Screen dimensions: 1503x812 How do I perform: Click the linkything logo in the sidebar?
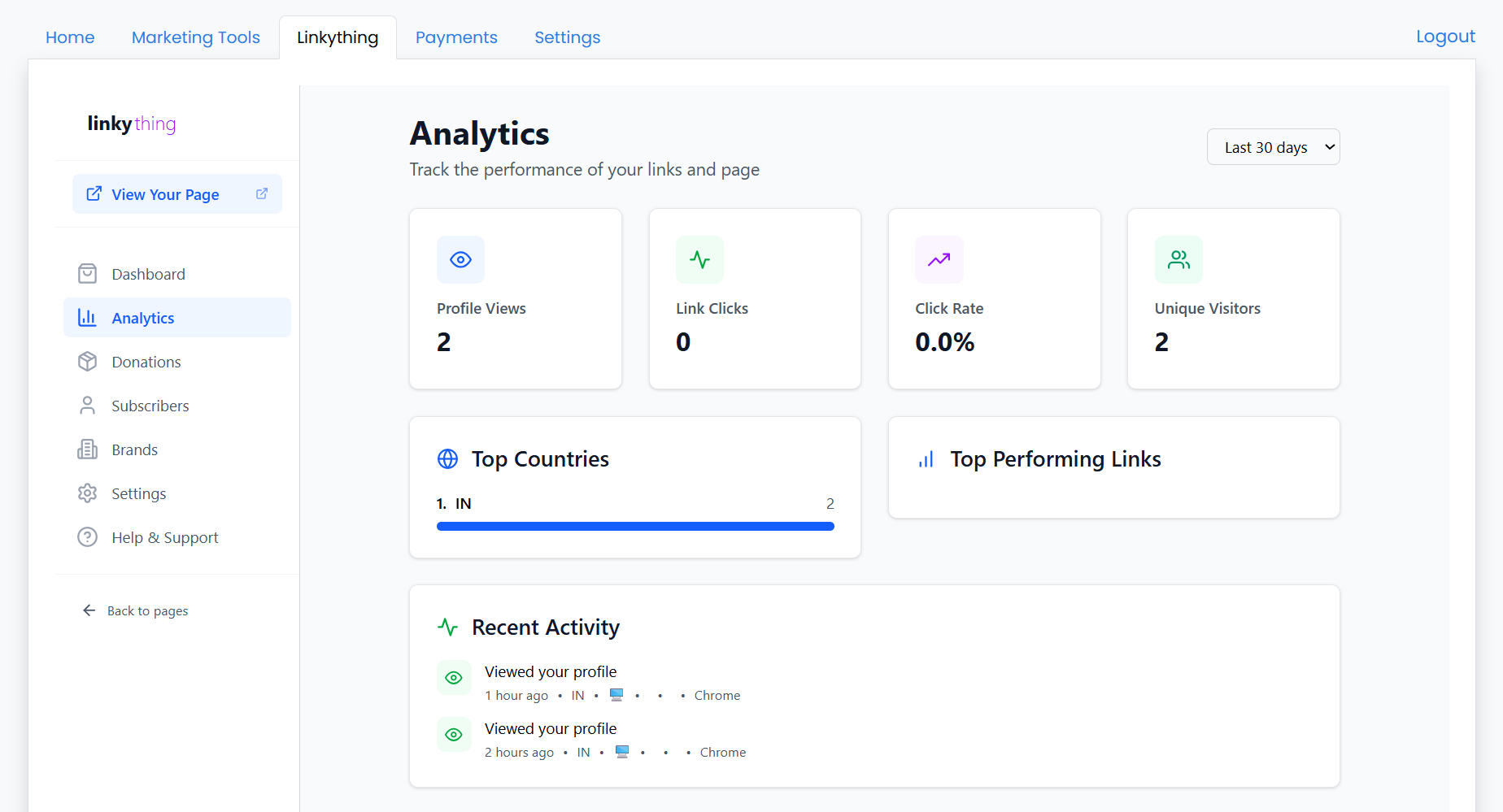[x=132, y=124]
